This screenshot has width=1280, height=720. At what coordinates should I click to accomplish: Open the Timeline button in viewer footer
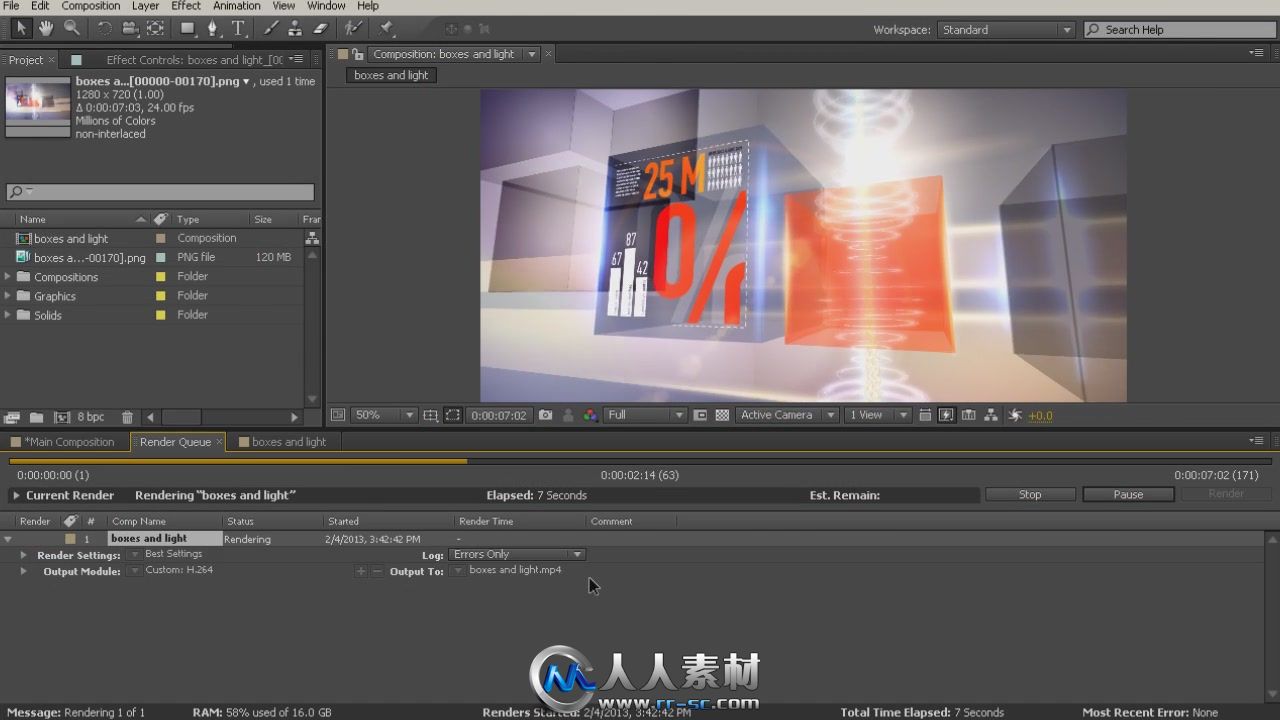tap(969, 415)
